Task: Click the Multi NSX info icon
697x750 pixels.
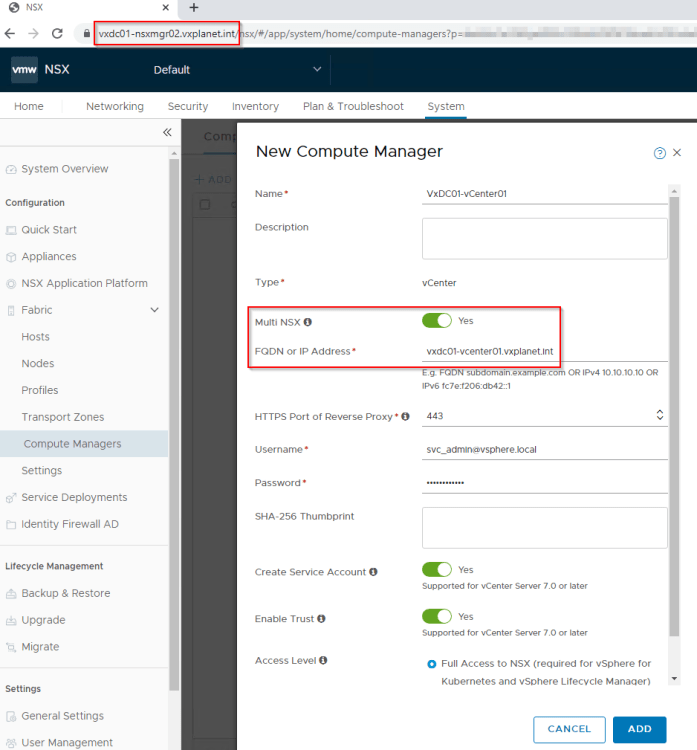Action: 308,322
